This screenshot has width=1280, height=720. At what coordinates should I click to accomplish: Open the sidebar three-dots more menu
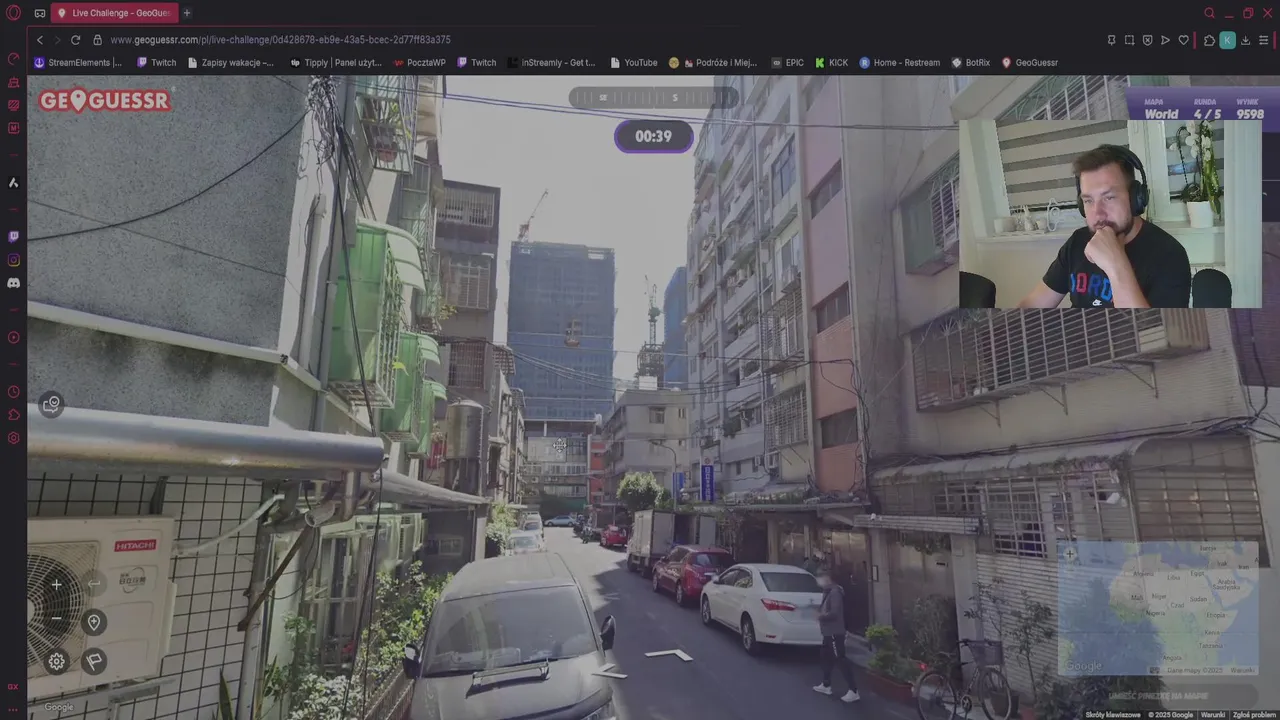[x=13, y=709]
